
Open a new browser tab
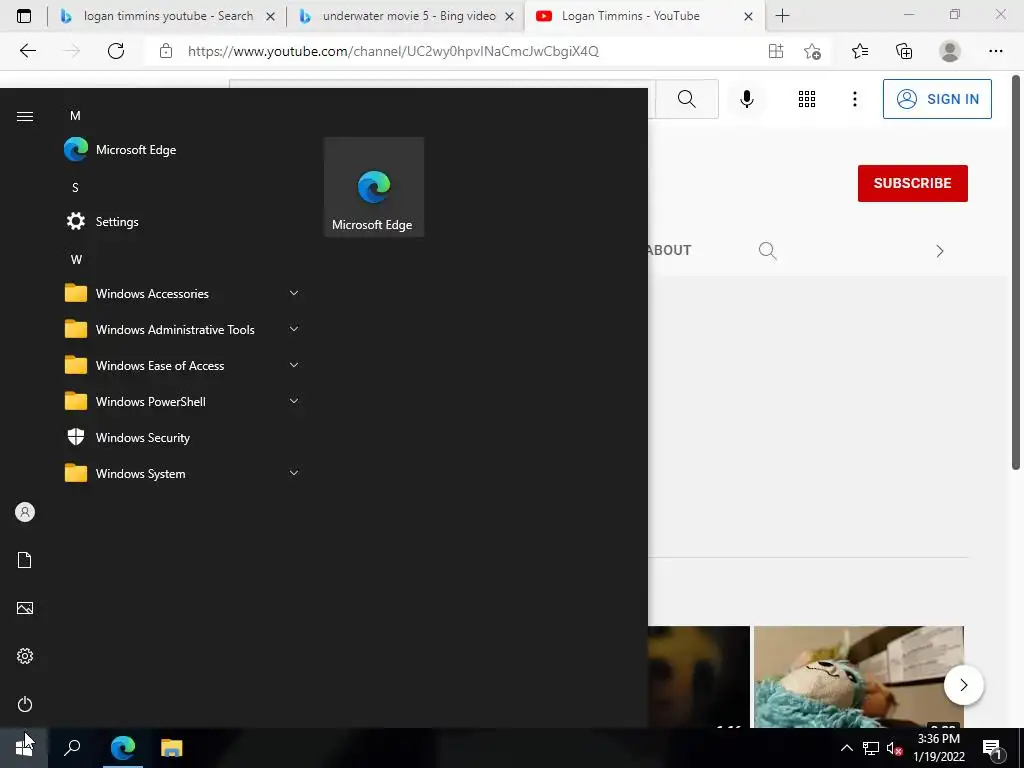click(782, 16)
